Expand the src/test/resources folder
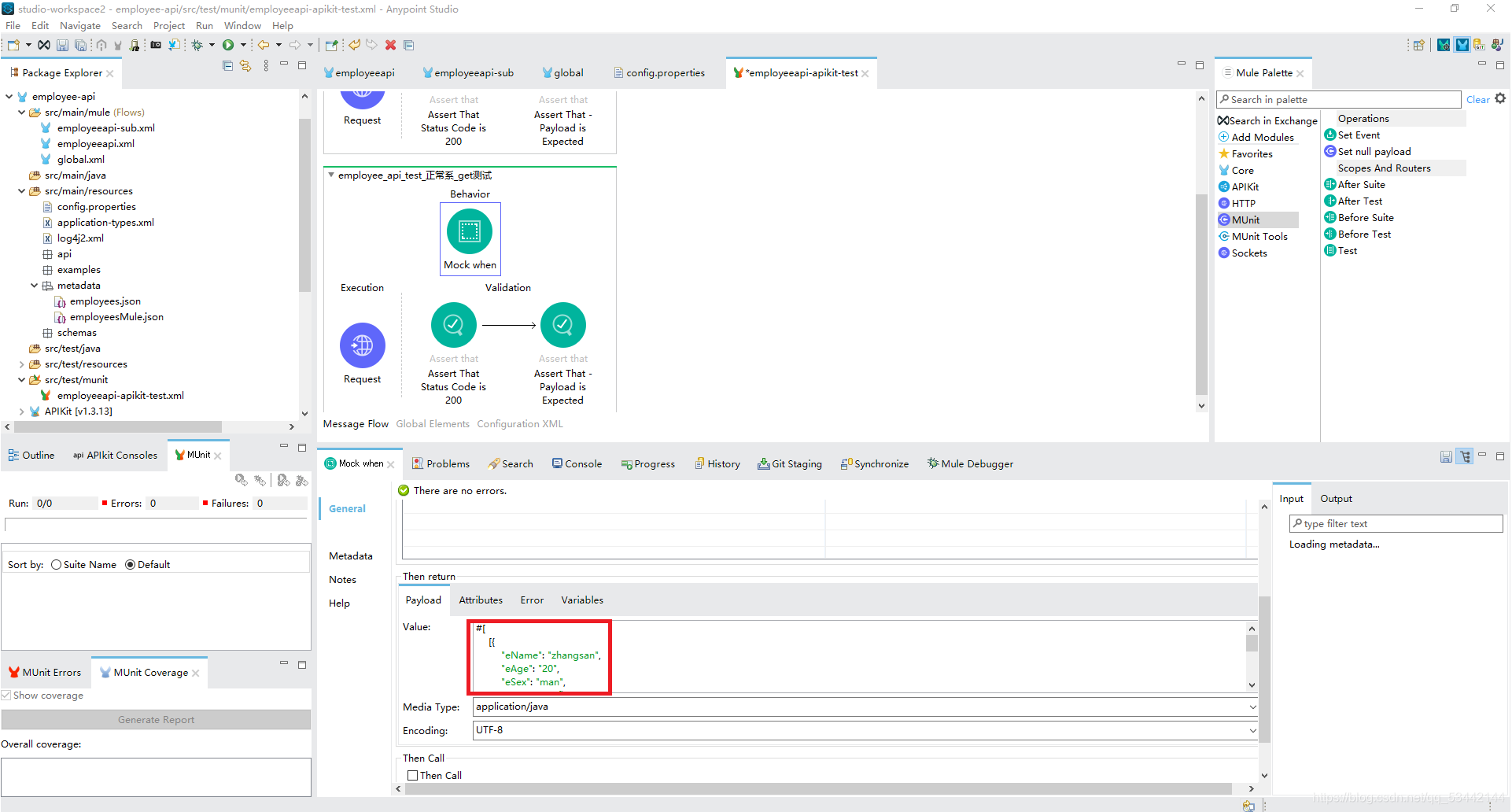This screenshot has width=1512, height=812. pyautogui.click(x=21, y=364)
